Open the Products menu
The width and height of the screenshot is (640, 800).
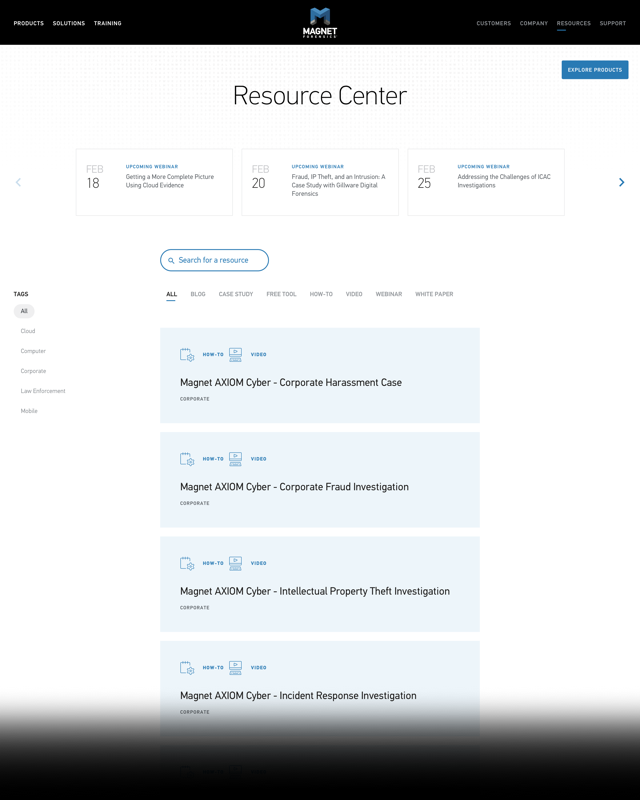[x=28, y=23]
